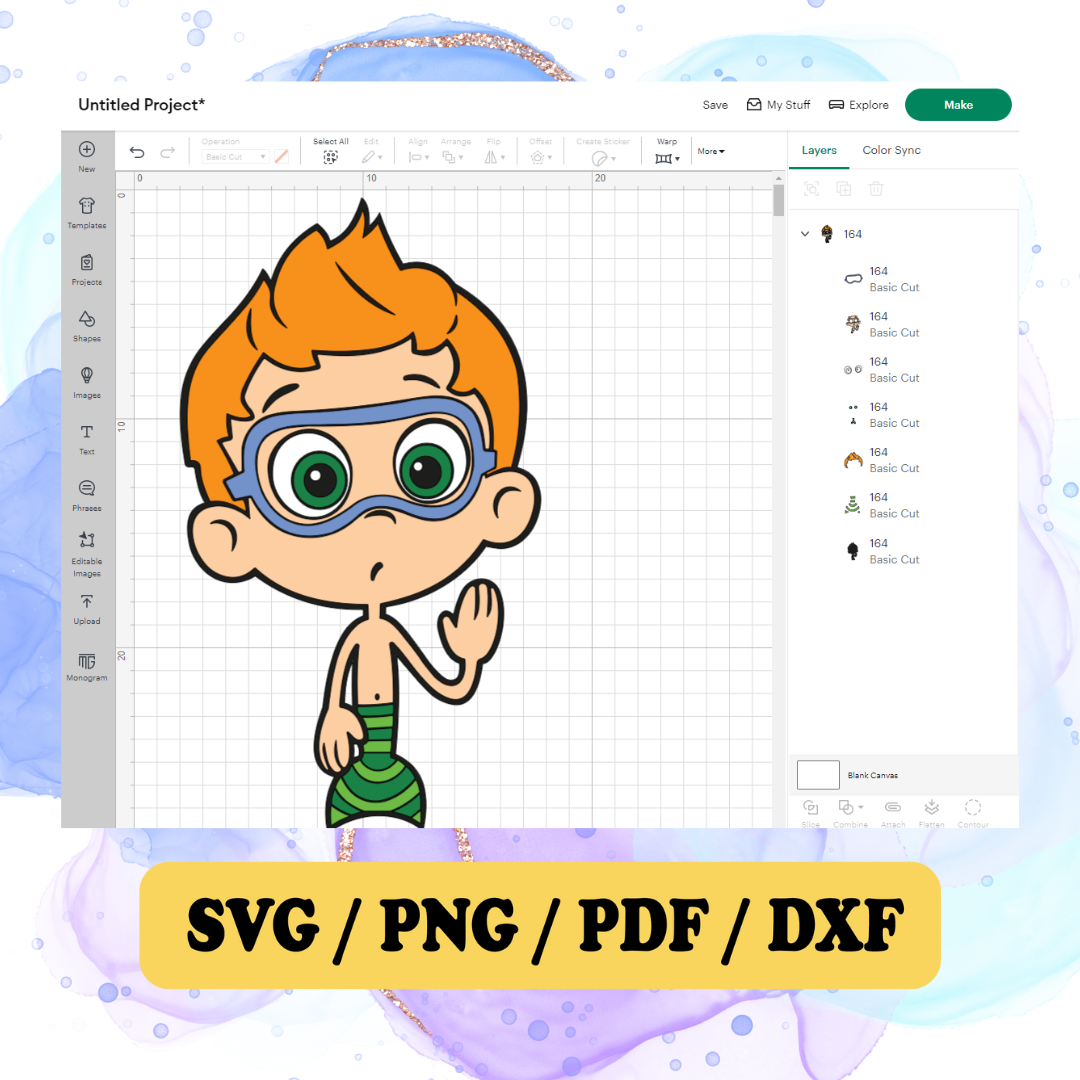This screenshot has width=1080, height=1080.
Task: Click the Untitled Project title
Action: (141, 105)
